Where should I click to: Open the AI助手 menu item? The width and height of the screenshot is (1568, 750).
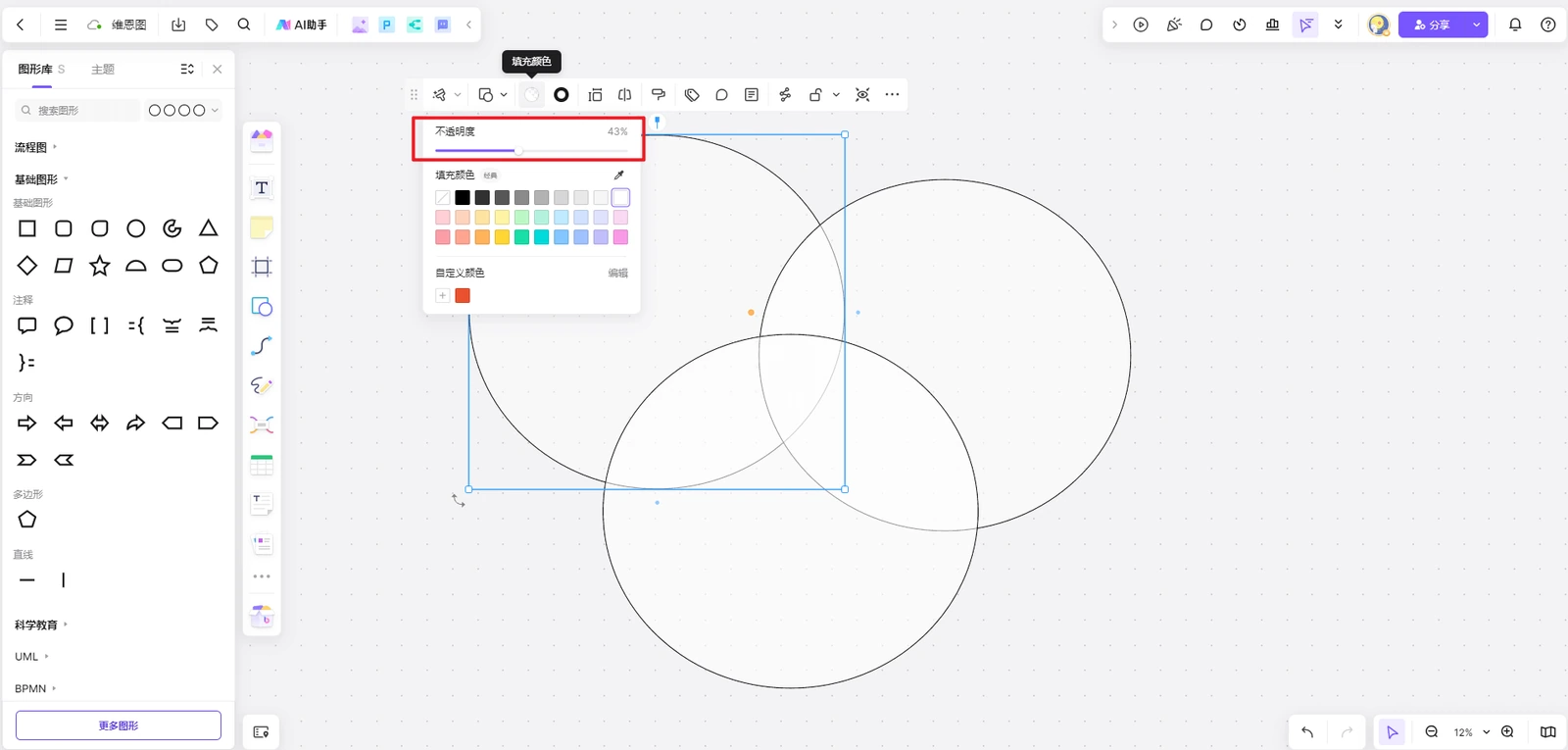point(302,25)
